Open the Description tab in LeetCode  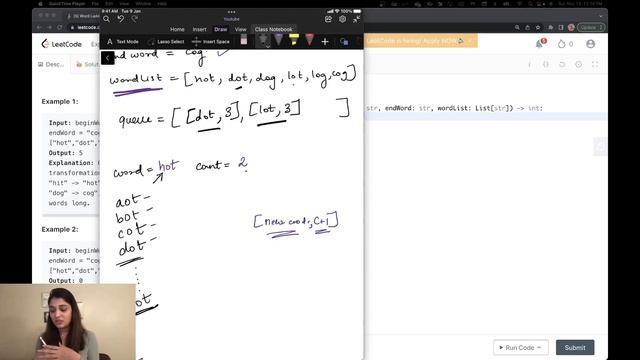pyautogui.click(x=51, y=64)
